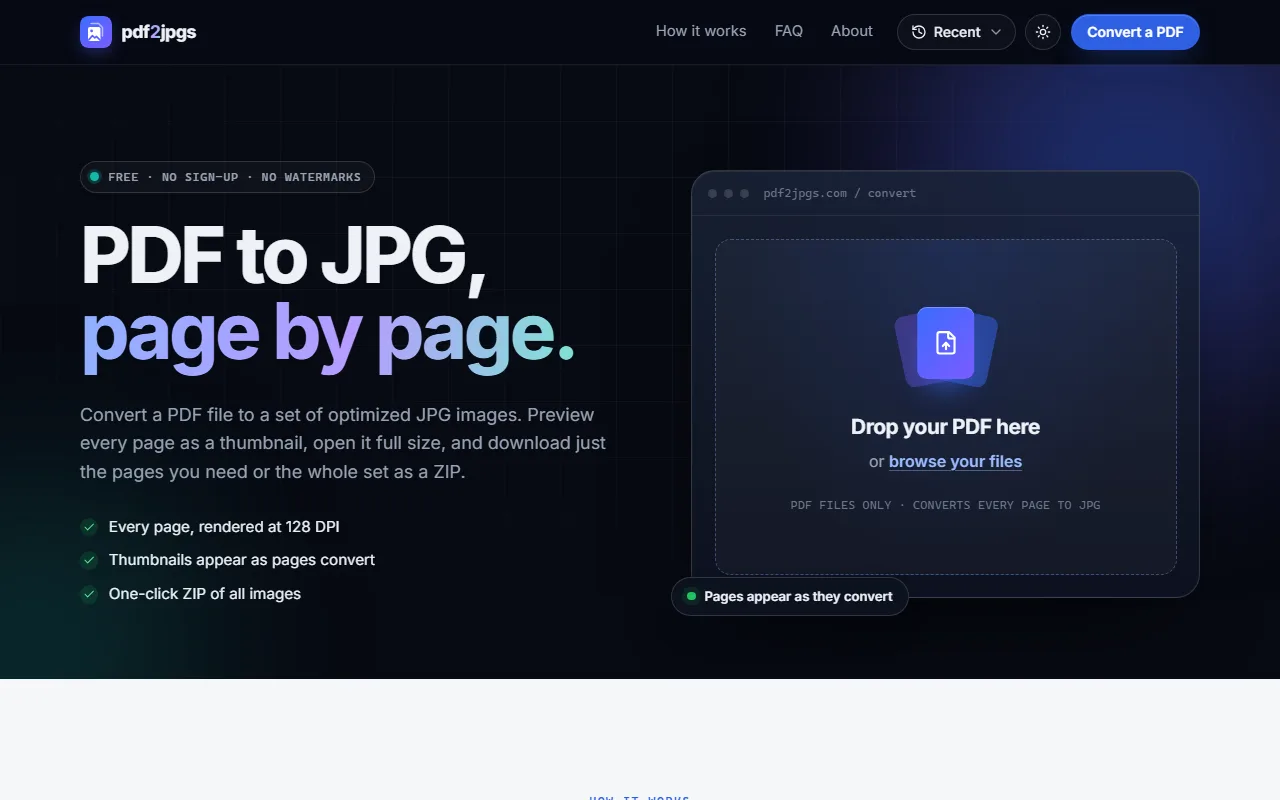Click the green check beside One-click ZIP of all images
1280x800 pixels.
pyautogui.click(x=89, y=594)
